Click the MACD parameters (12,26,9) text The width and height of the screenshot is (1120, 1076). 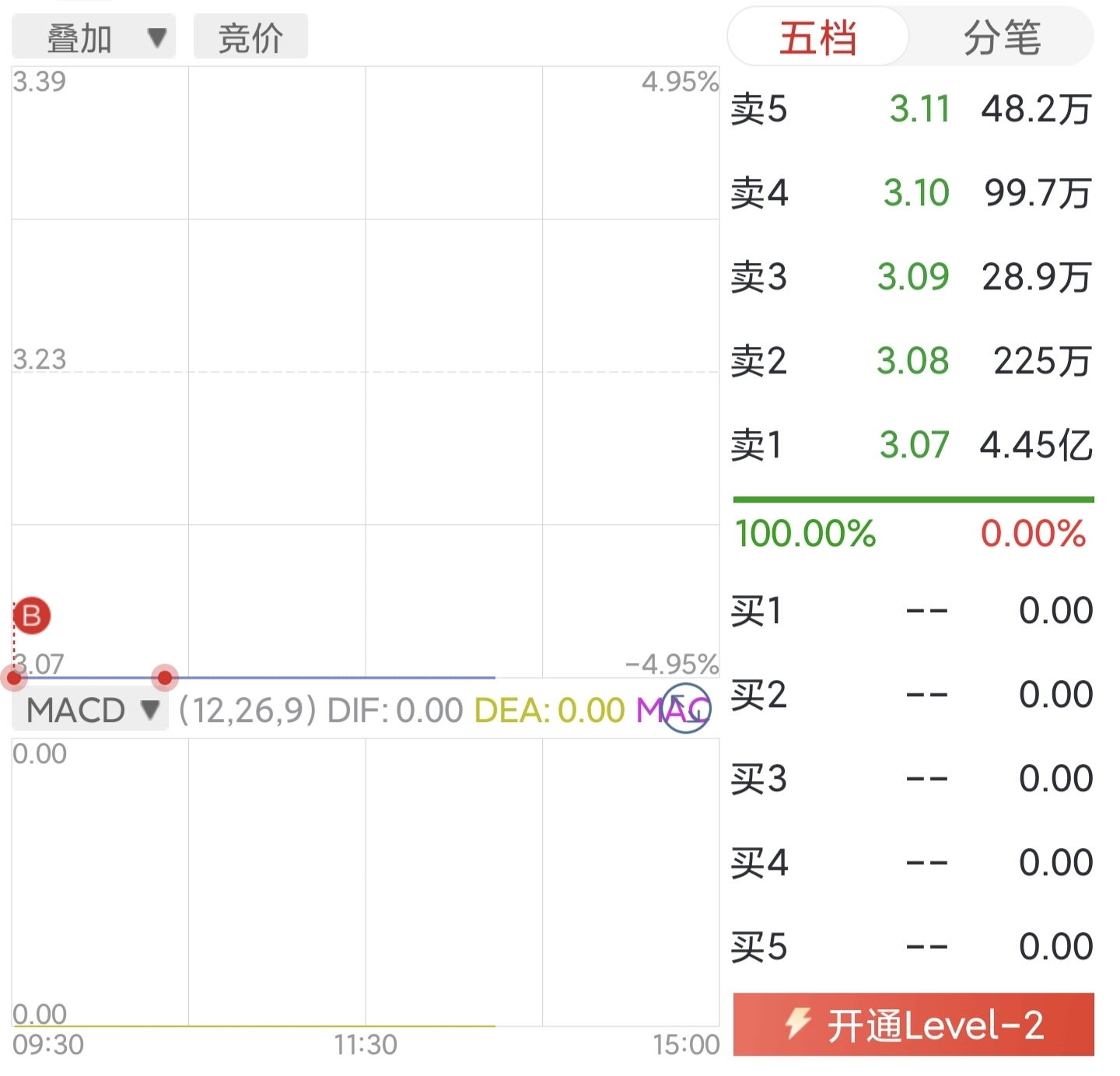point(247,710)
